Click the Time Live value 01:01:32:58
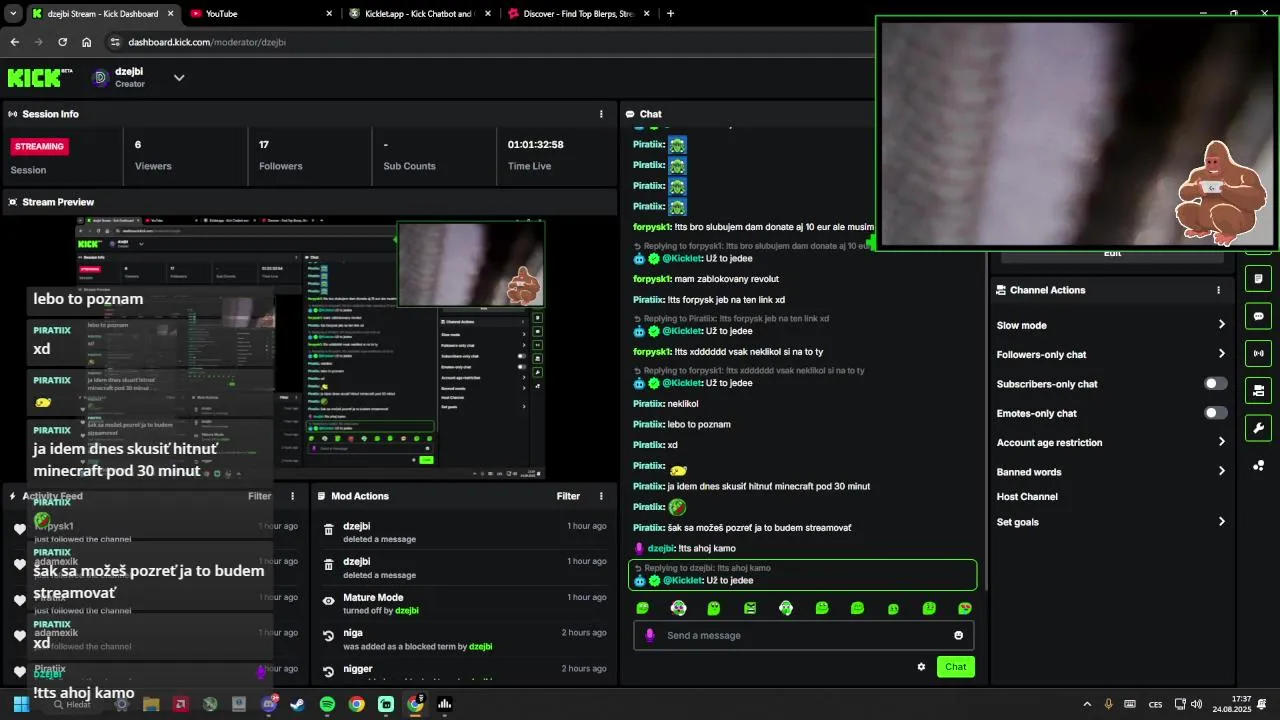Screen dimensions: 1280x720 (535, 145)
